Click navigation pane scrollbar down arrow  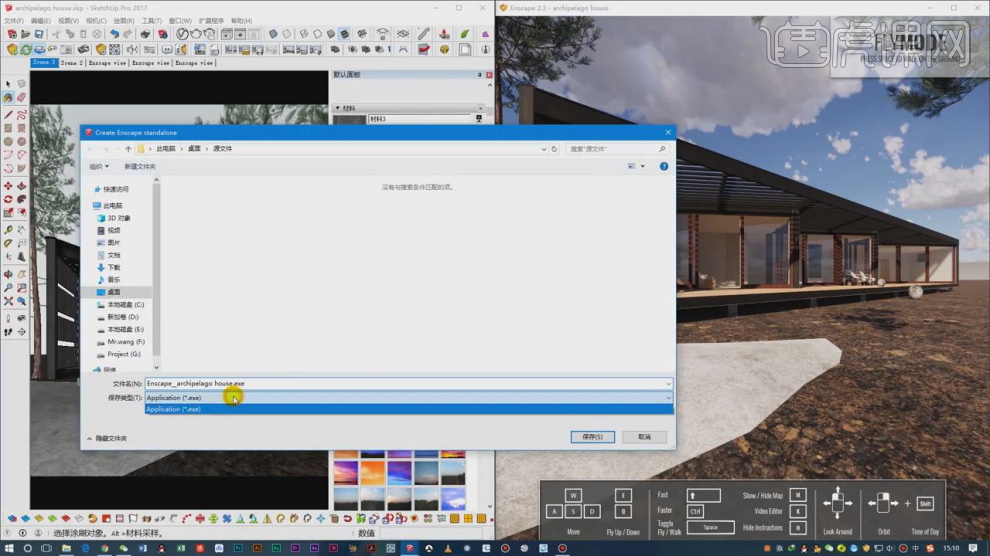157,368
